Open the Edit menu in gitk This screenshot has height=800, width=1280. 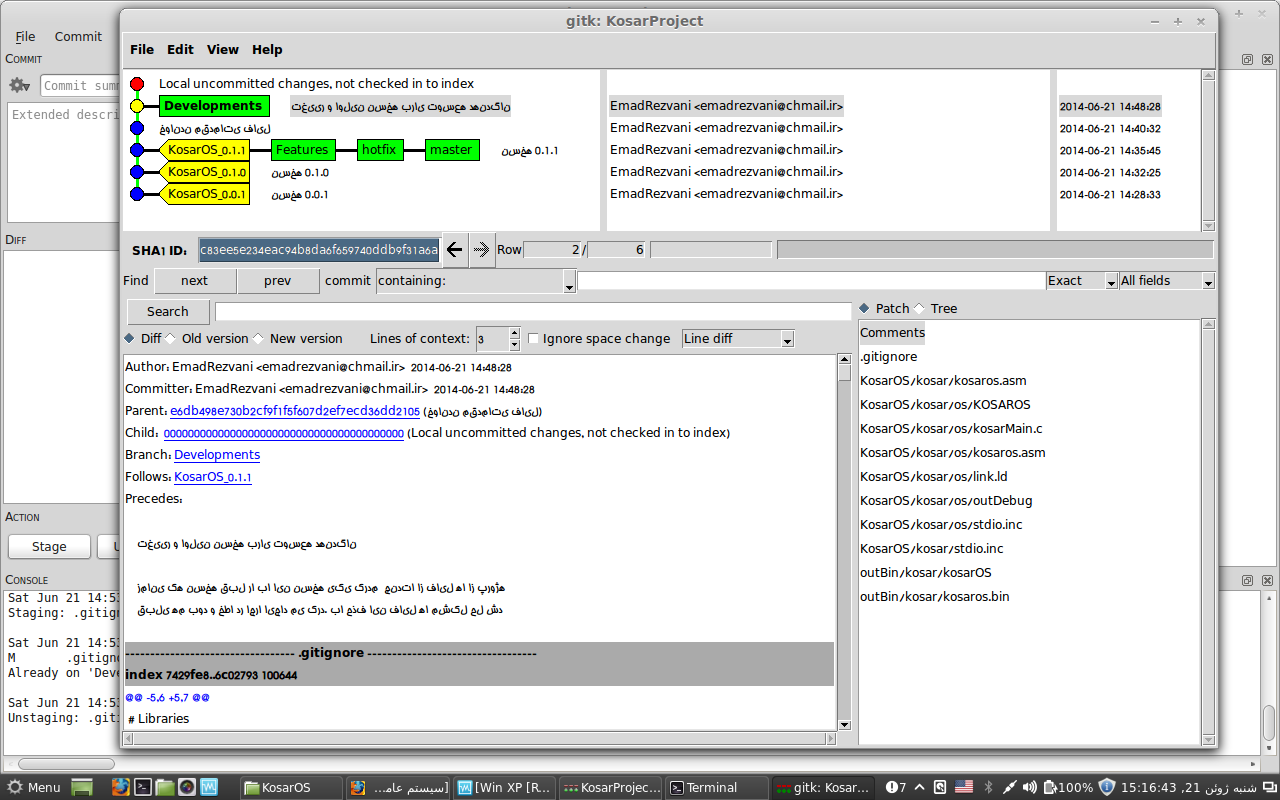pos(180,49)
